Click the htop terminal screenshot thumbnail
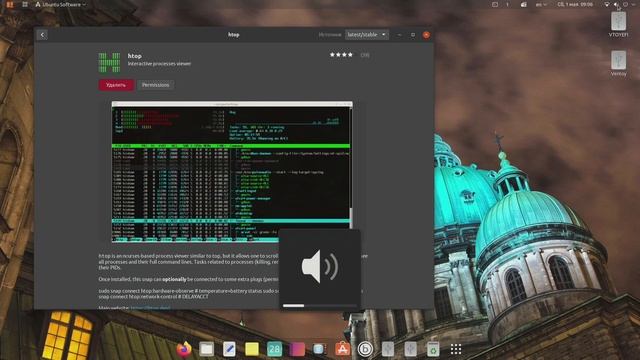 (x=232, y=171)
